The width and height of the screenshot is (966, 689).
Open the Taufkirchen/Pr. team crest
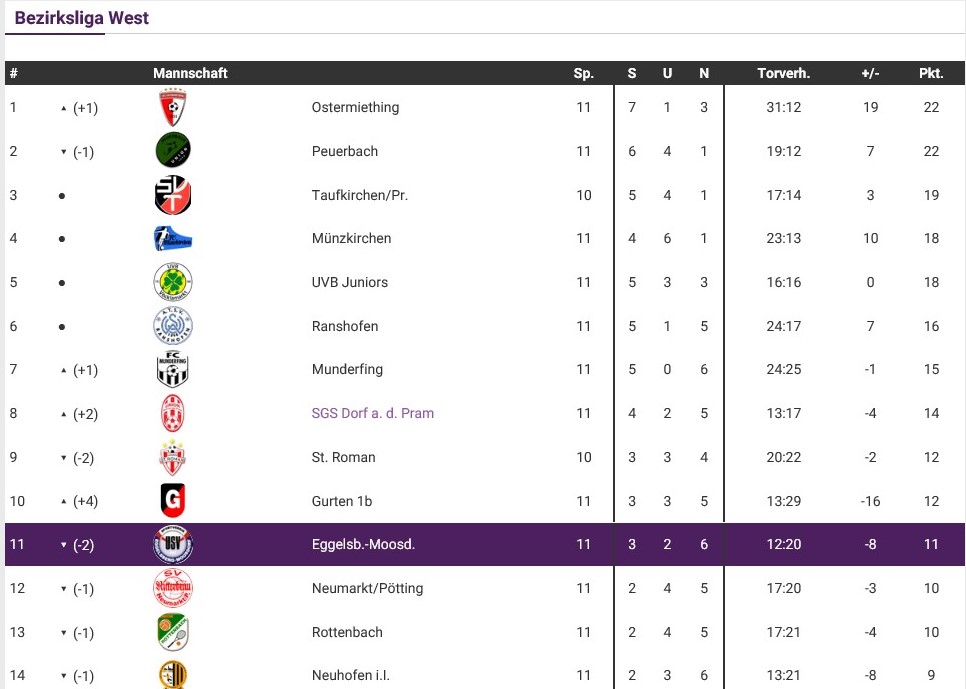coord(173,195)
